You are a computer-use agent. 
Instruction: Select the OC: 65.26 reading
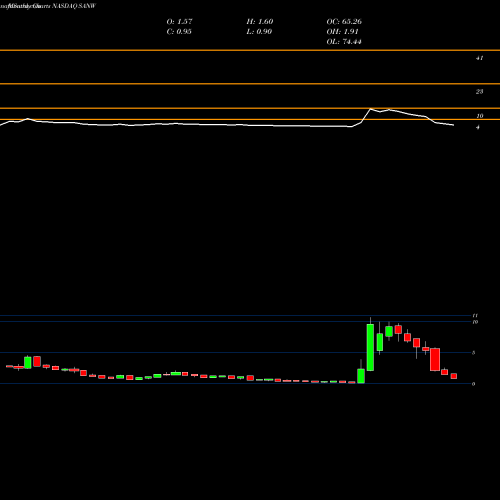point(344,21)
